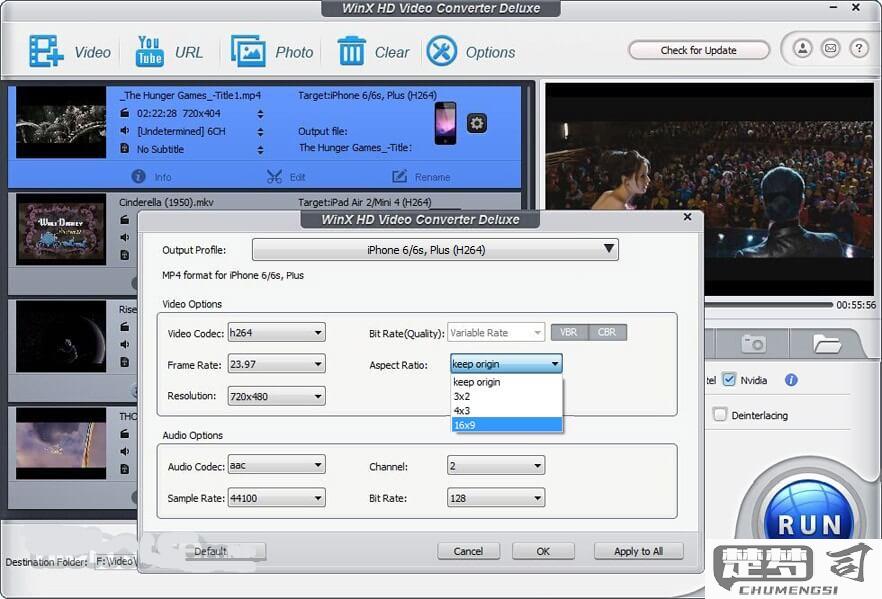Viewport: 882px width, 599px height.
Task: Click the audio track selector arrows beside 6CH
Action: (x=260, y=132)
